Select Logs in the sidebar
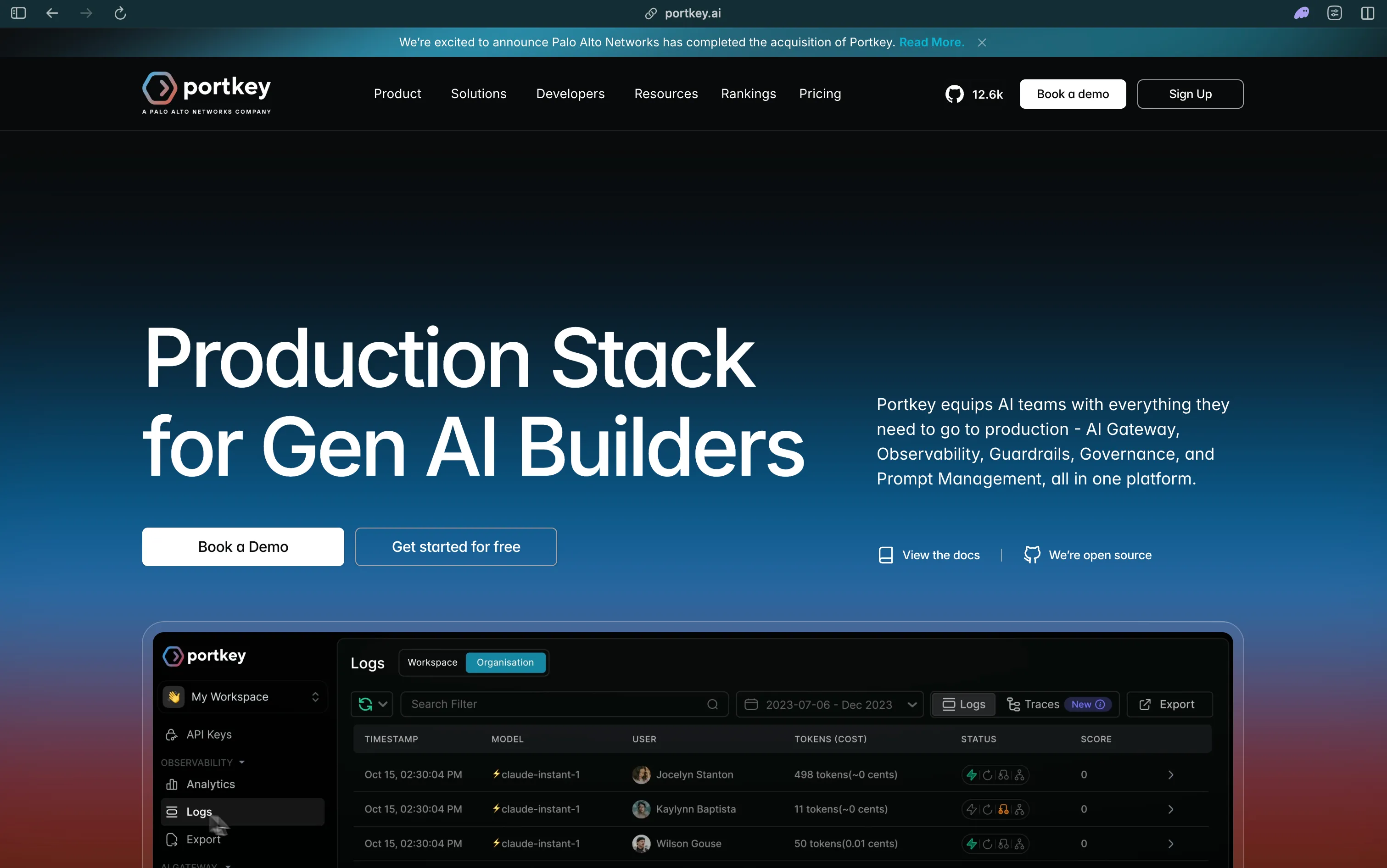1387x868 pixels. pyautogui.click(x=242, y=812)
